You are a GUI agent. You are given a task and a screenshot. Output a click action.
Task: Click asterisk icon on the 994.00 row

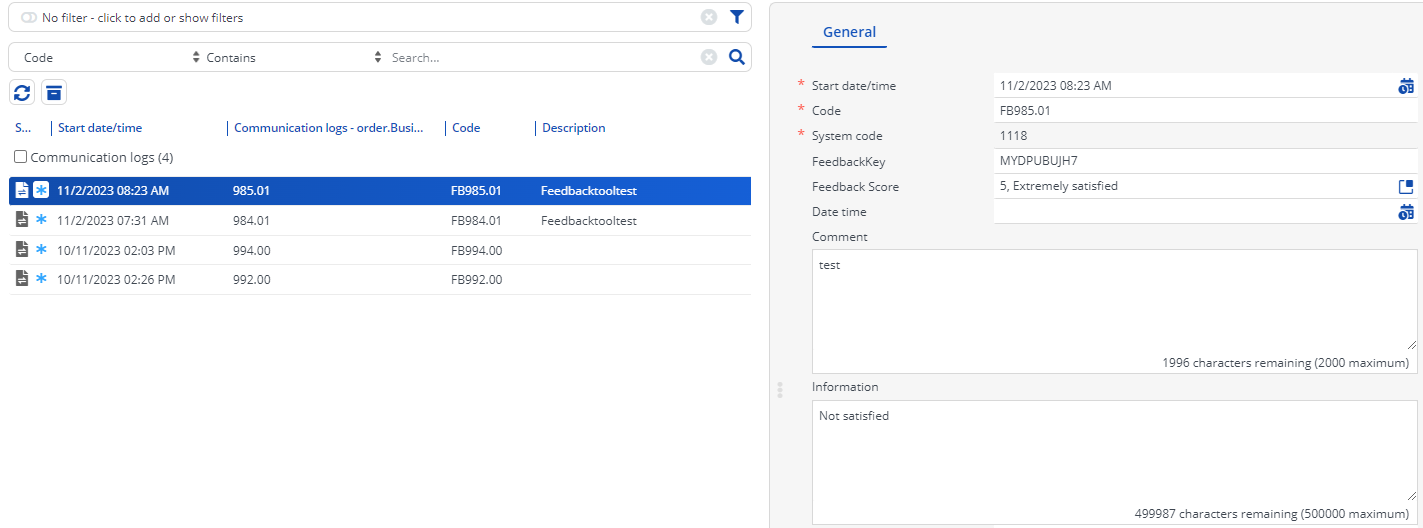(x=41, y=249)
